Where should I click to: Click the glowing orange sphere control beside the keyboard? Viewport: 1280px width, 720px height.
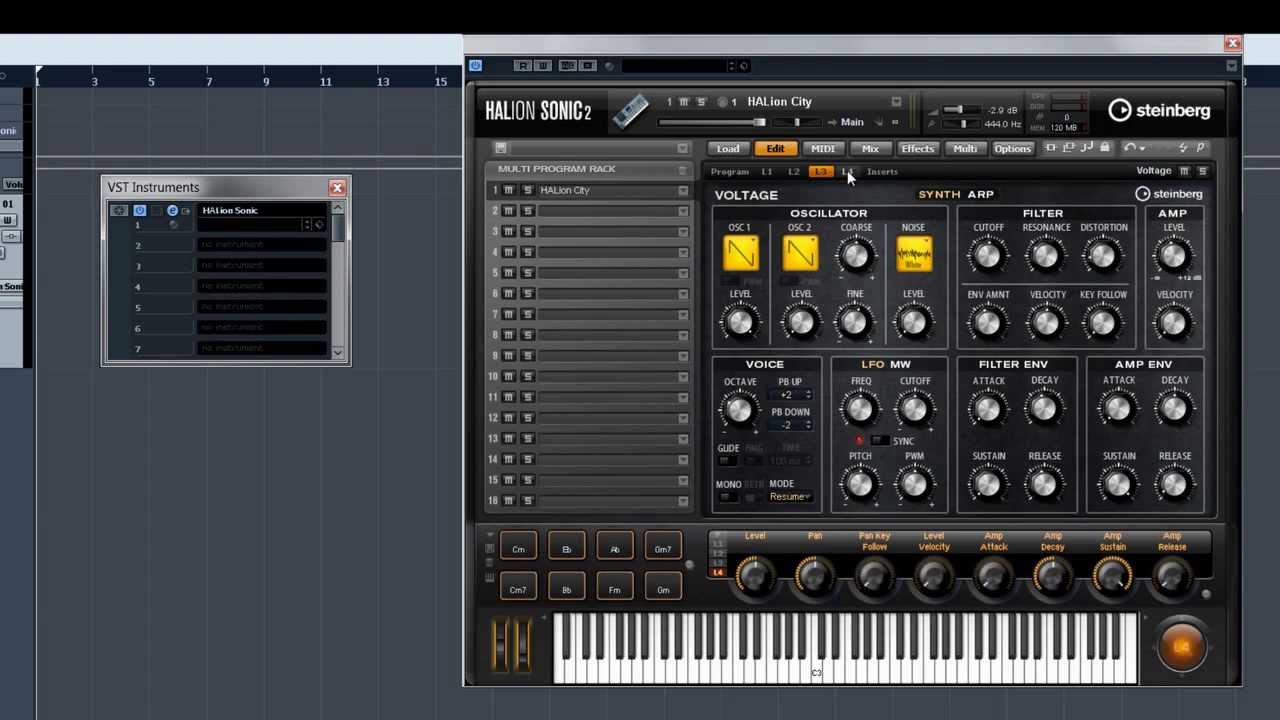1182,647
